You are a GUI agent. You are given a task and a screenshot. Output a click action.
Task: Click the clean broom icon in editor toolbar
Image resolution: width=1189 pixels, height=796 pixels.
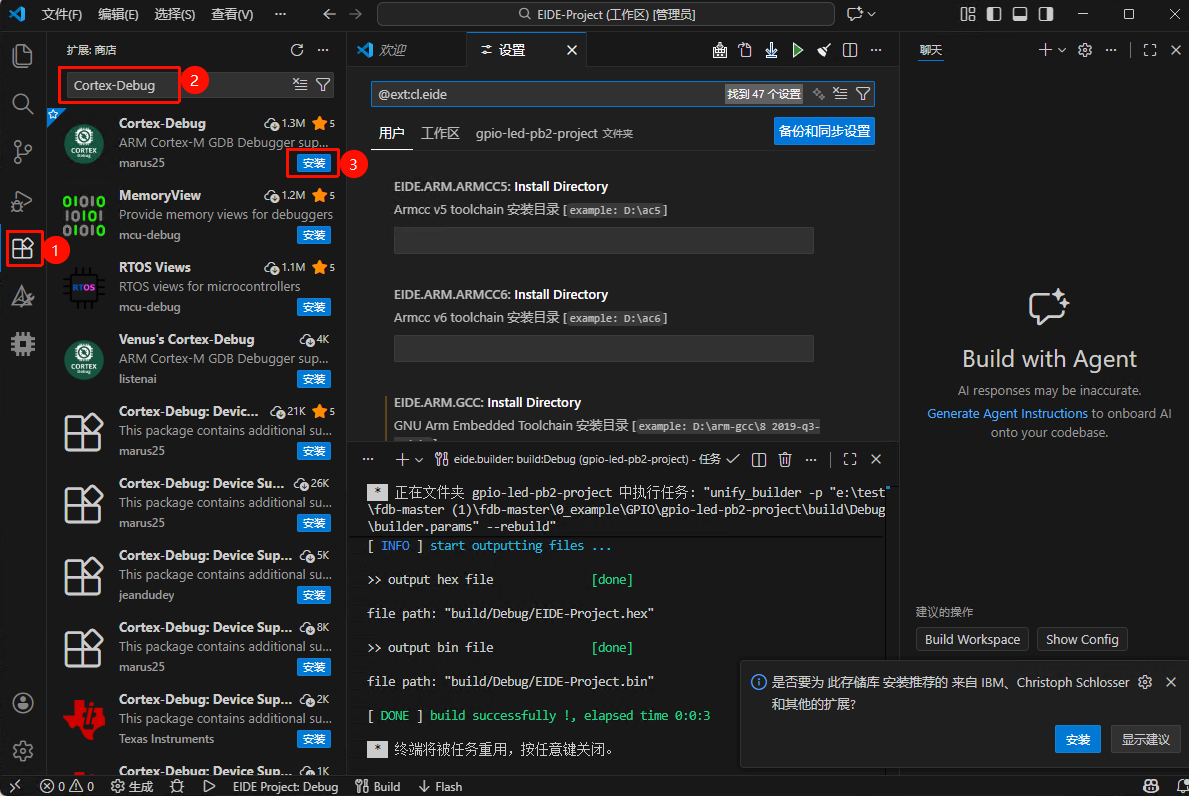[x=823, y=50]
